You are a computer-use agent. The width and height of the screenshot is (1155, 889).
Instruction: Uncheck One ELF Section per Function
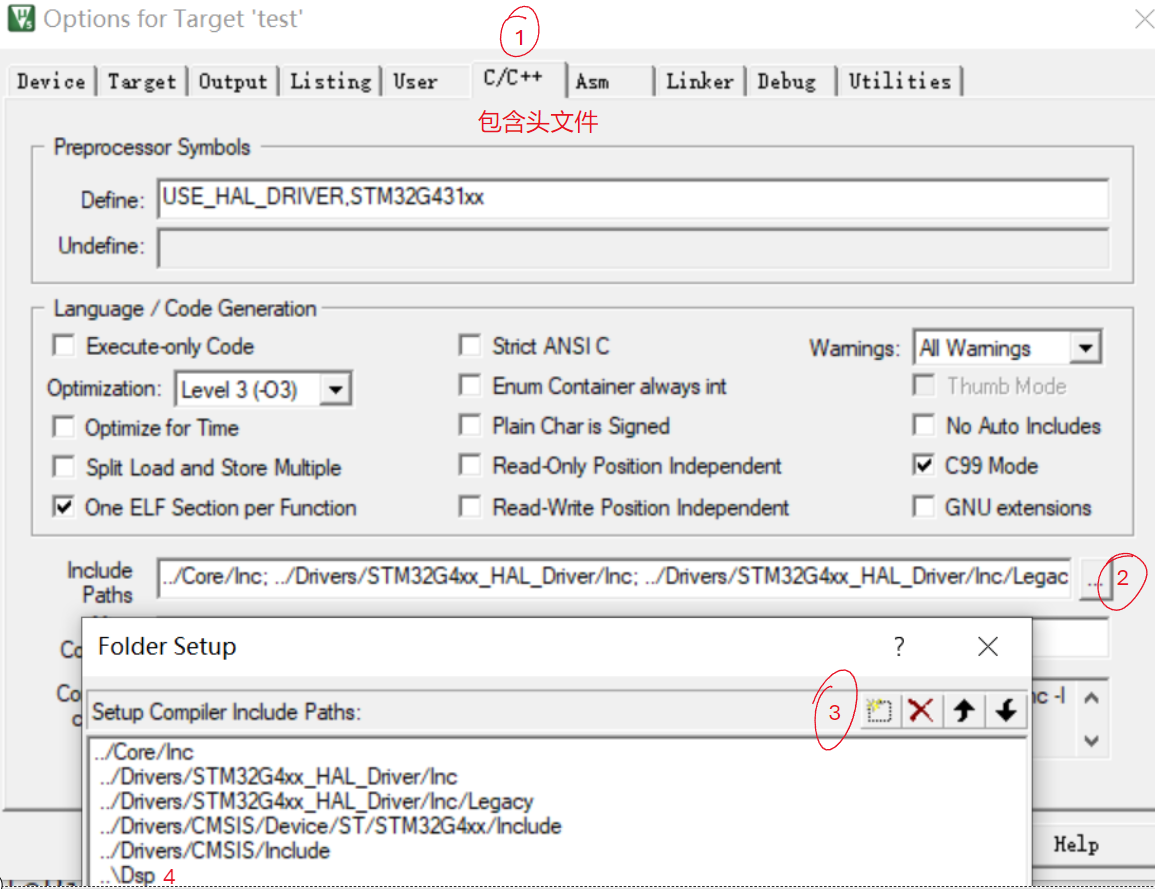pos(64,508)
